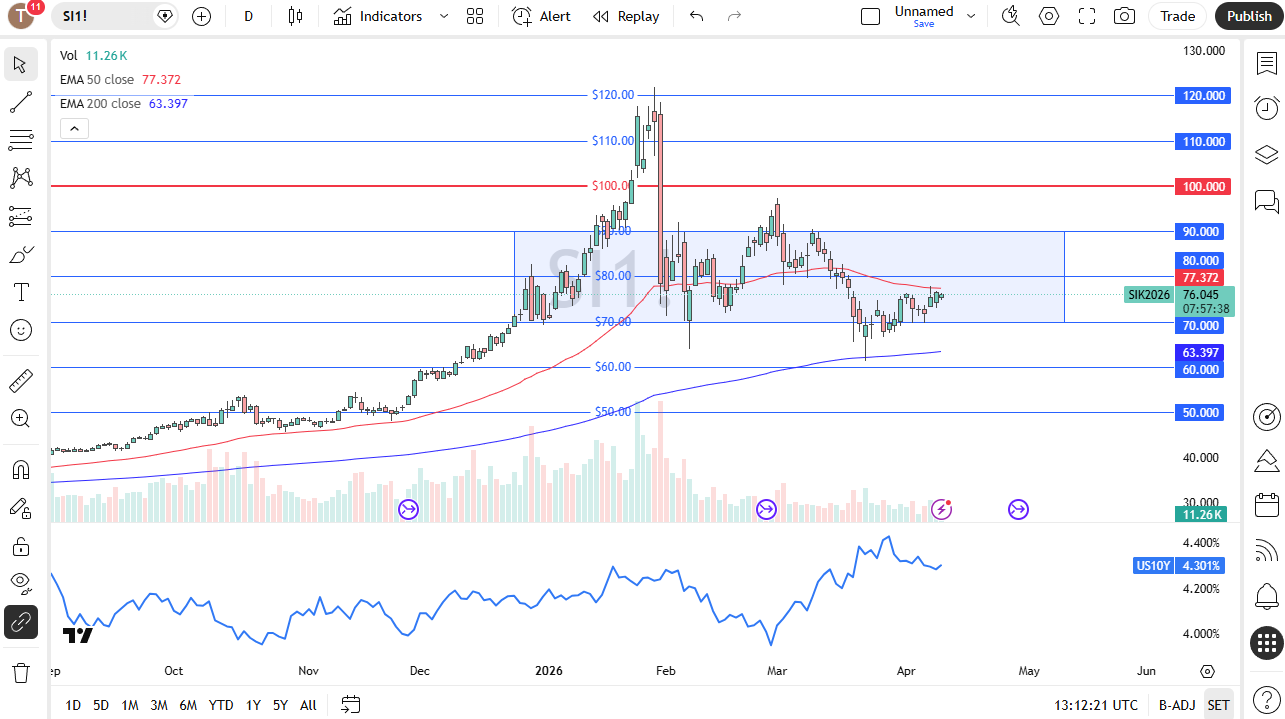This screenshot has width=1285, height=719.
Task: Open timezone menu at 13:12:21 UTC
Action: [x=1096, y=705]
